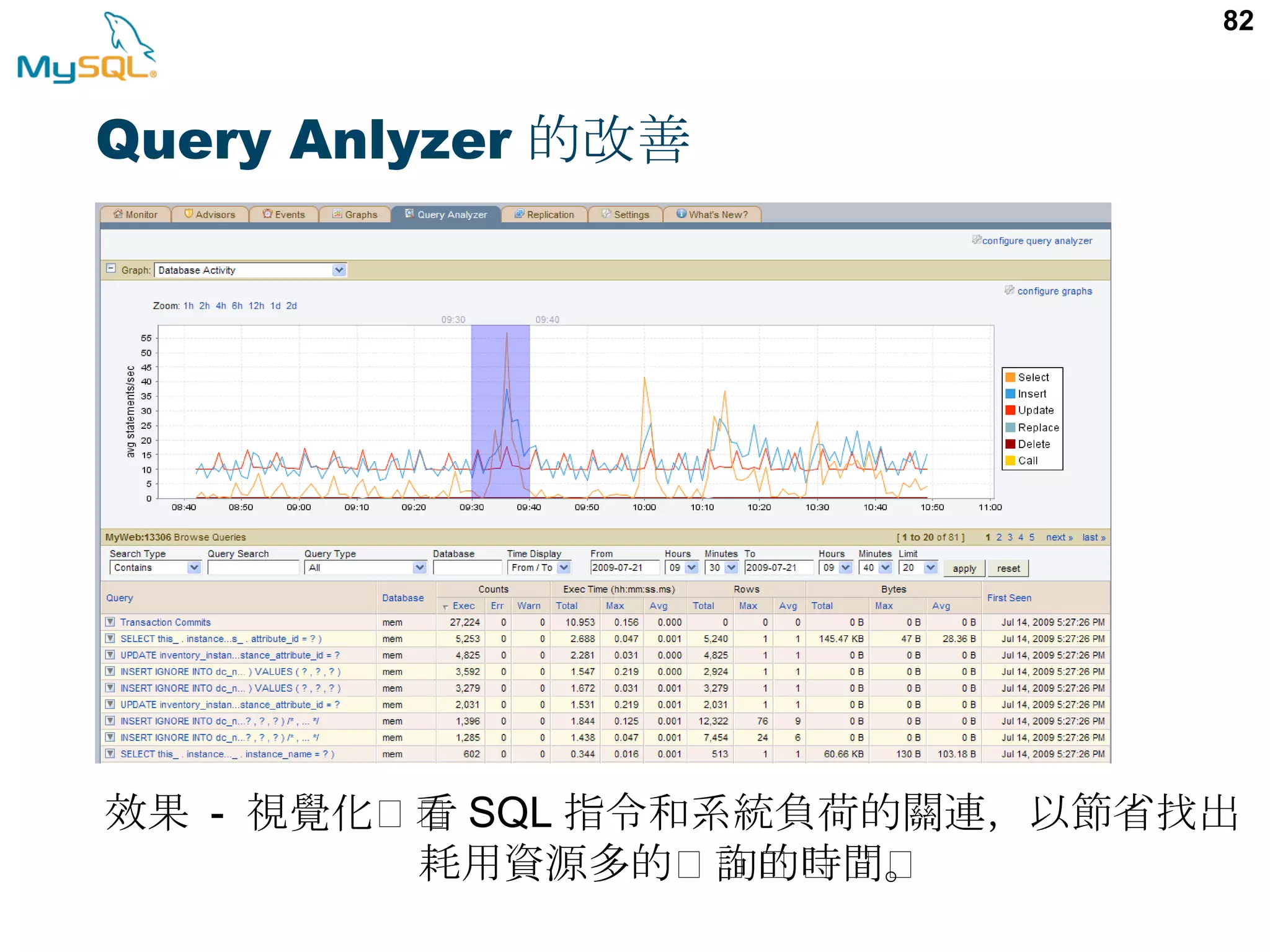Open SELECT this_ instance_name query link
Screen dimensions: 1270x952
pos(227,754)
